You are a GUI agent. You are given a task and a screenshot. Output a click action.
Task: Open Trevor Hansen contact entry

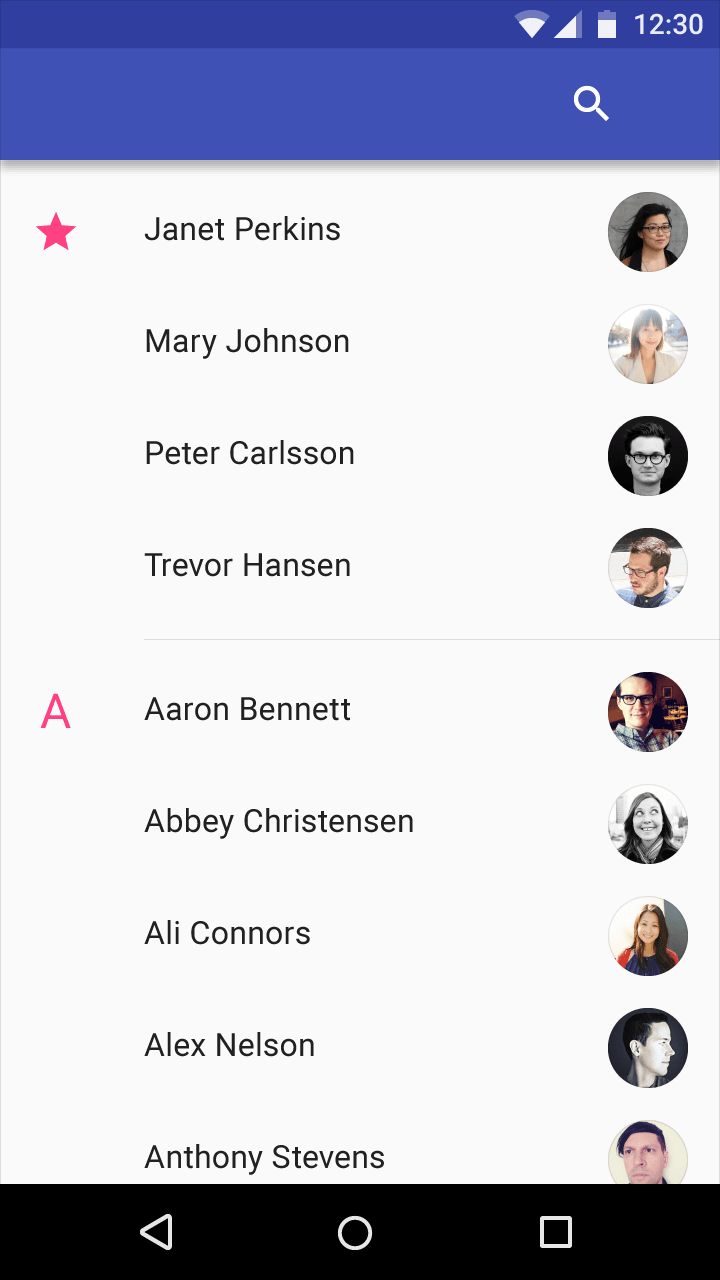point(360,568)
